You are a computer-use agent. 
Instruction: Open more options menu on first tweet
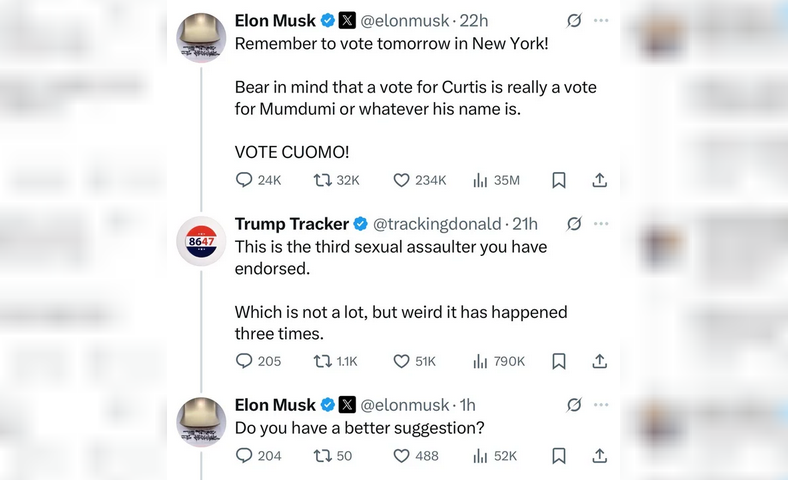[x=600, y=20]
